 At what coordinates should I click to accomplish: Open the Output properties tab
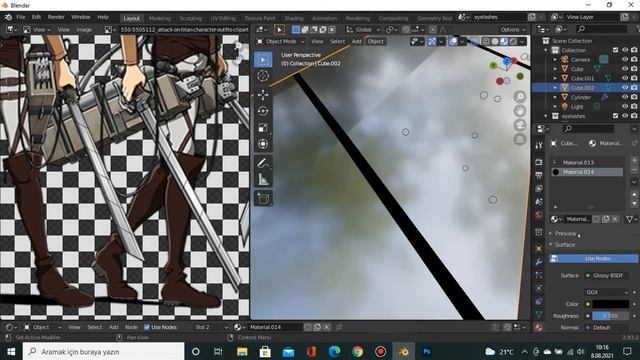[539, 175]
